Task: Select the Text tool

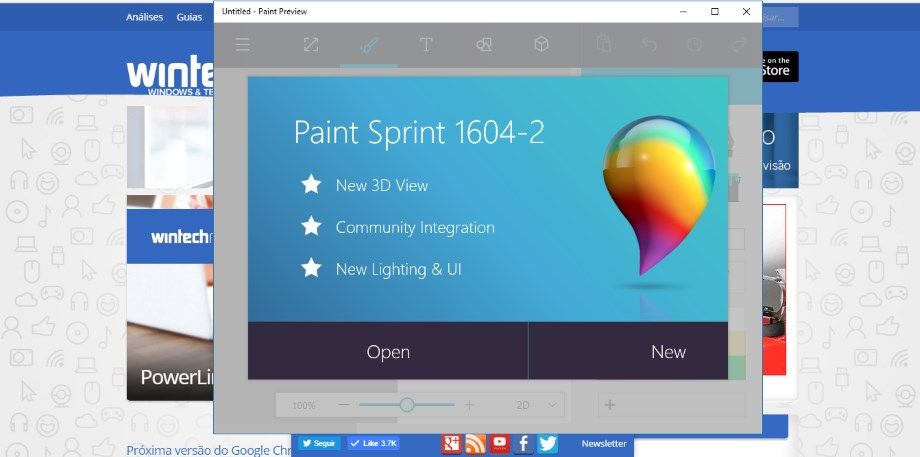Action: click(426, 45)
